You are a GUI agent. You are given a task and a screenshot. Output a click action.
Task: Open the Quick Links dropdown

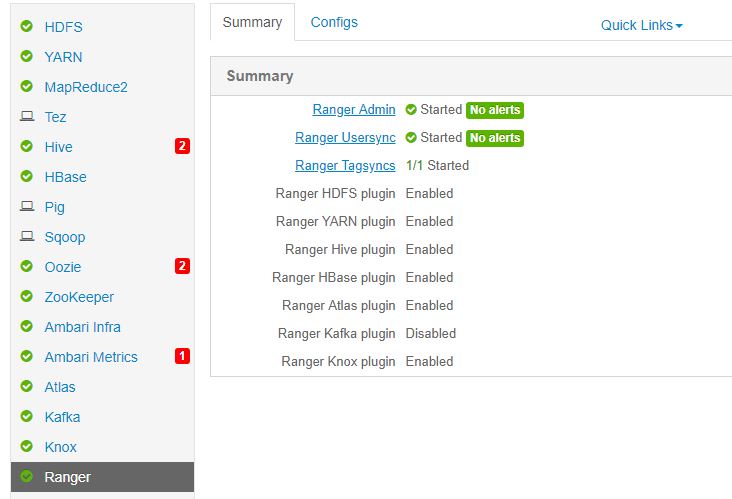[x=641, y=25]
